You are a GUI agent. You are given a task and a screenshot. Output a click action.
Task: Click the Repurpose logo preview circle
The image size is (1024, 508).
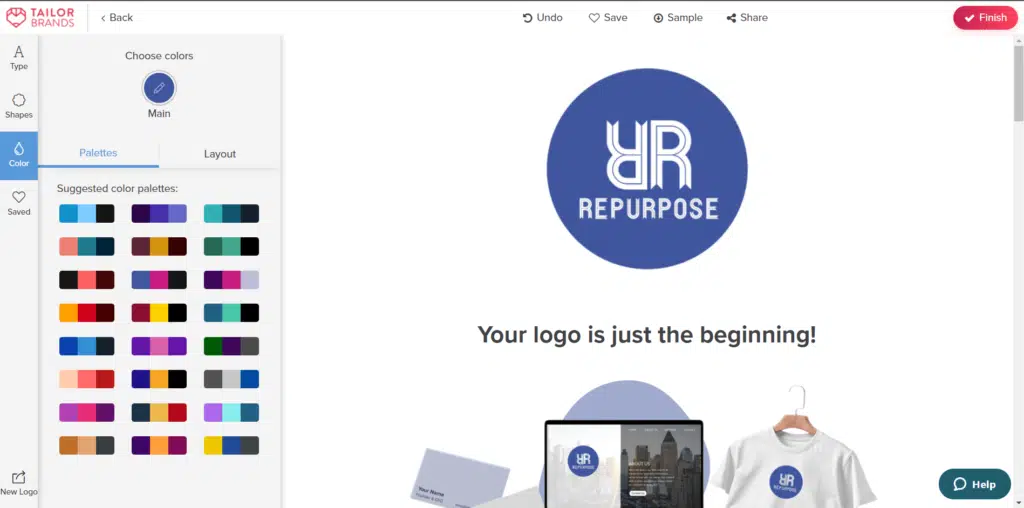click(646, 170)
